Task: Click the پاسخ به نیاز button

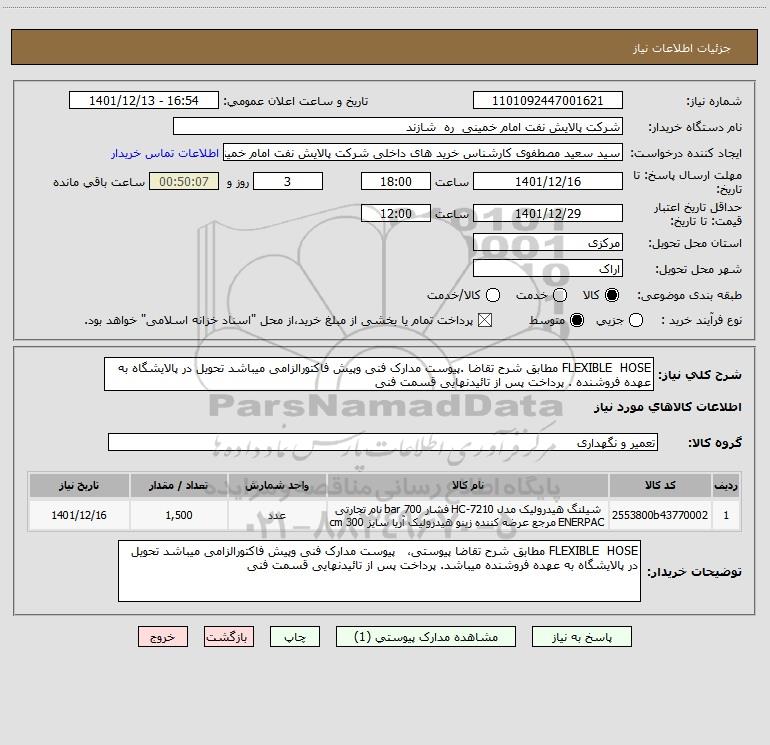Action: (582, 637)
